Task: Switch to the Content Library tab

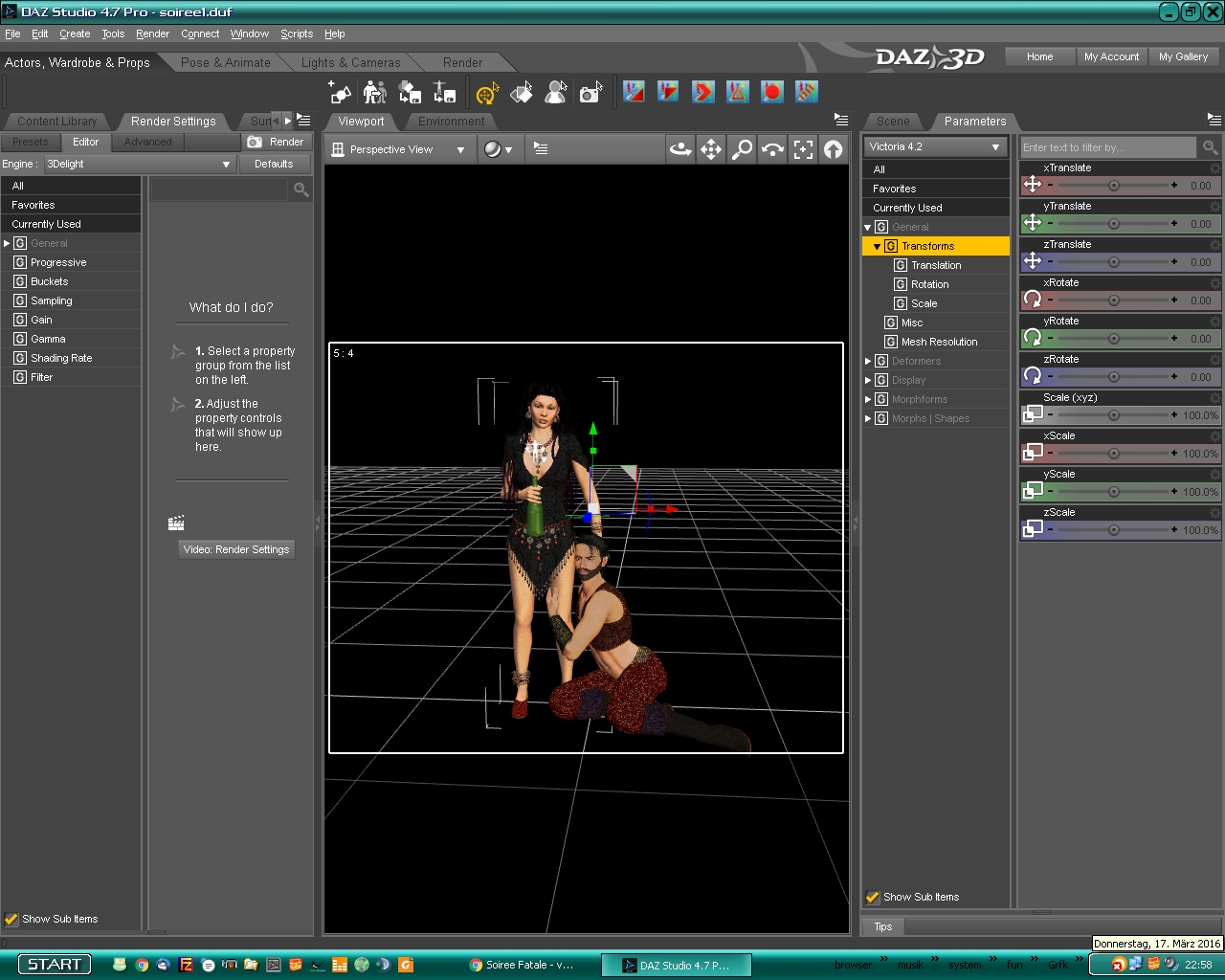Action: [x=57, y=122]
